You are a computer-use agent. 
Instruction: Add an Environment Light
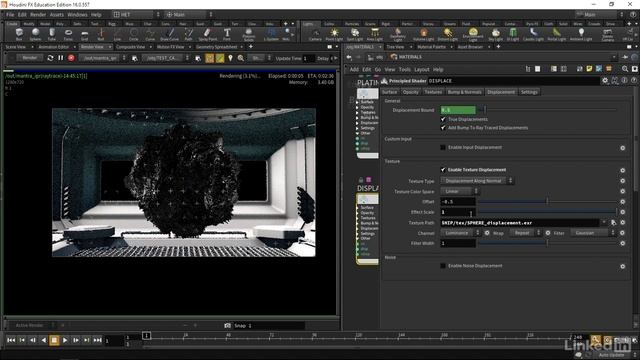pyautogui.click(x=473, y=34)
